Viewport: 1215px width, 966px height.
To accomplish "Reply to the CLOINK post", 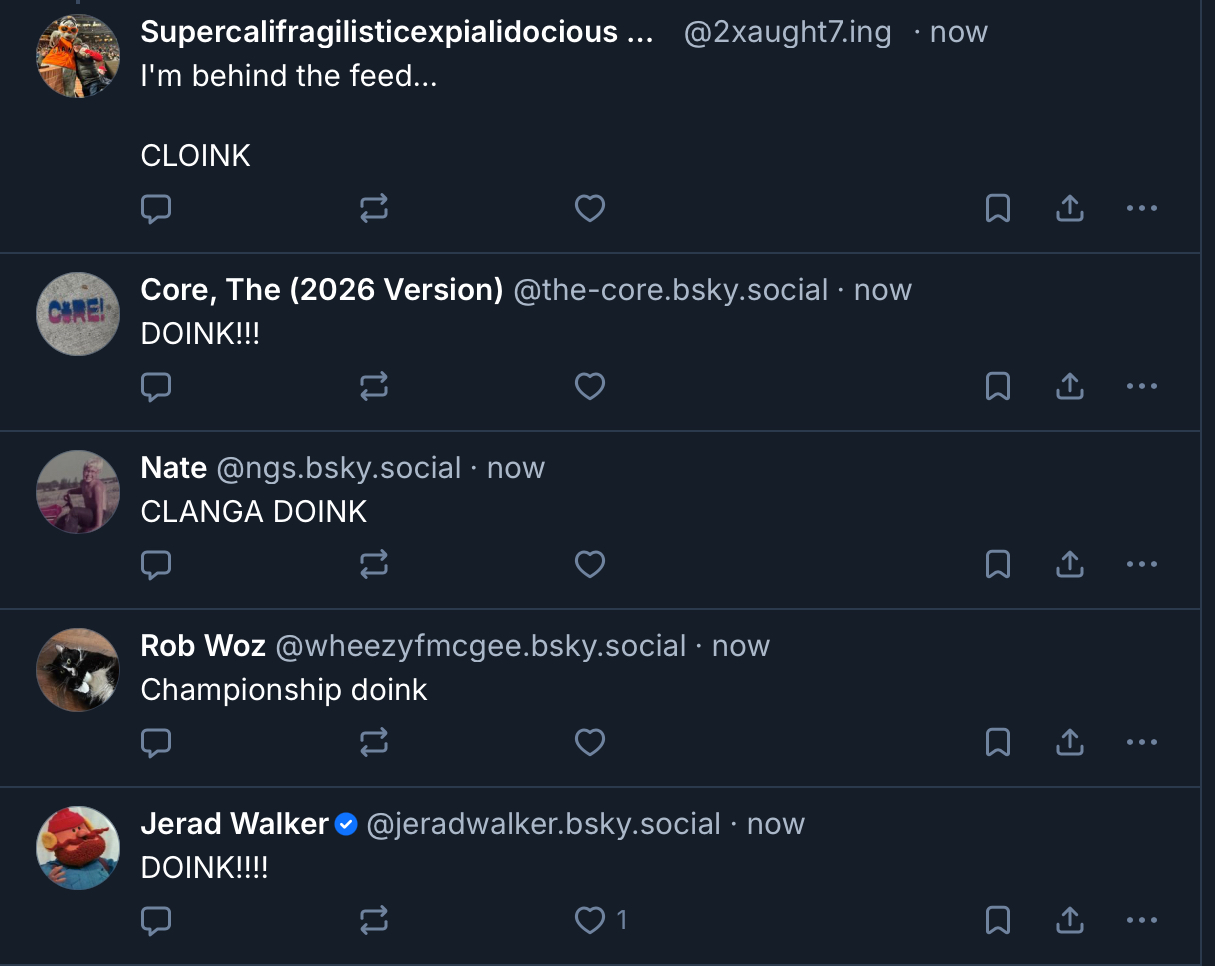I will [156, 208].
